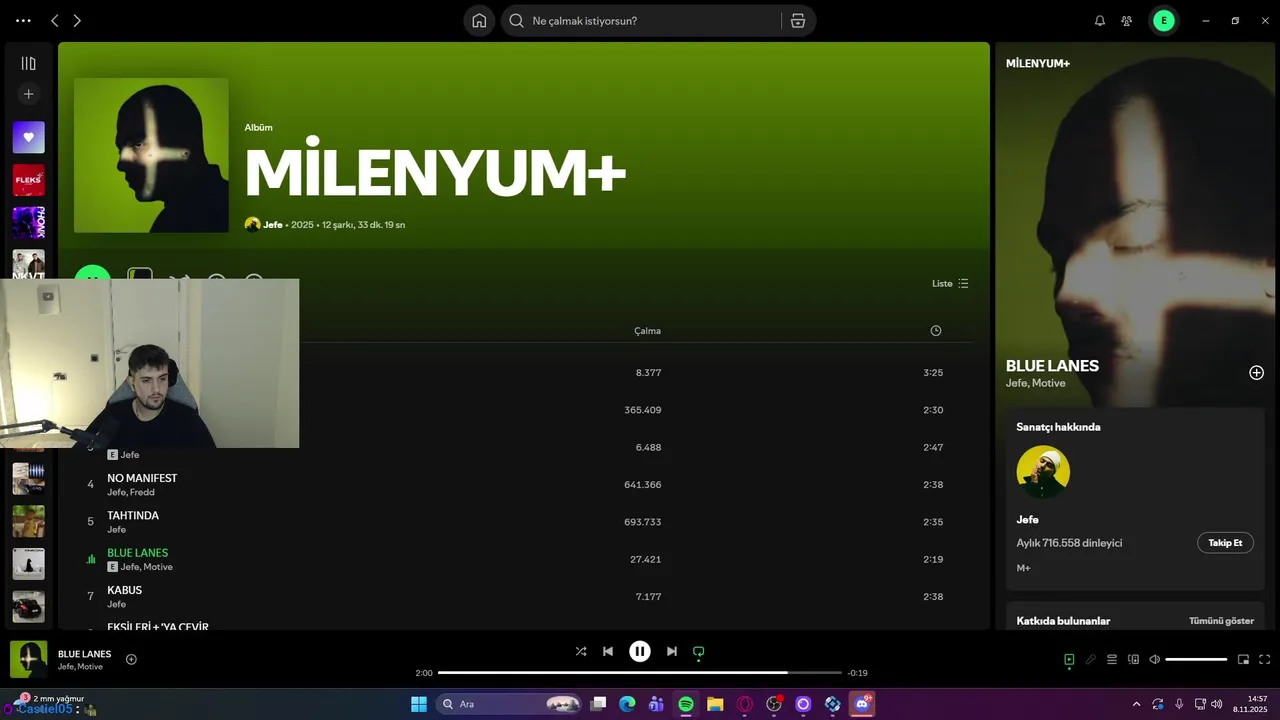The height and width of the screenshot is (720, 1280).
Task: Open the Liste view dropdown
Action: 950,283
